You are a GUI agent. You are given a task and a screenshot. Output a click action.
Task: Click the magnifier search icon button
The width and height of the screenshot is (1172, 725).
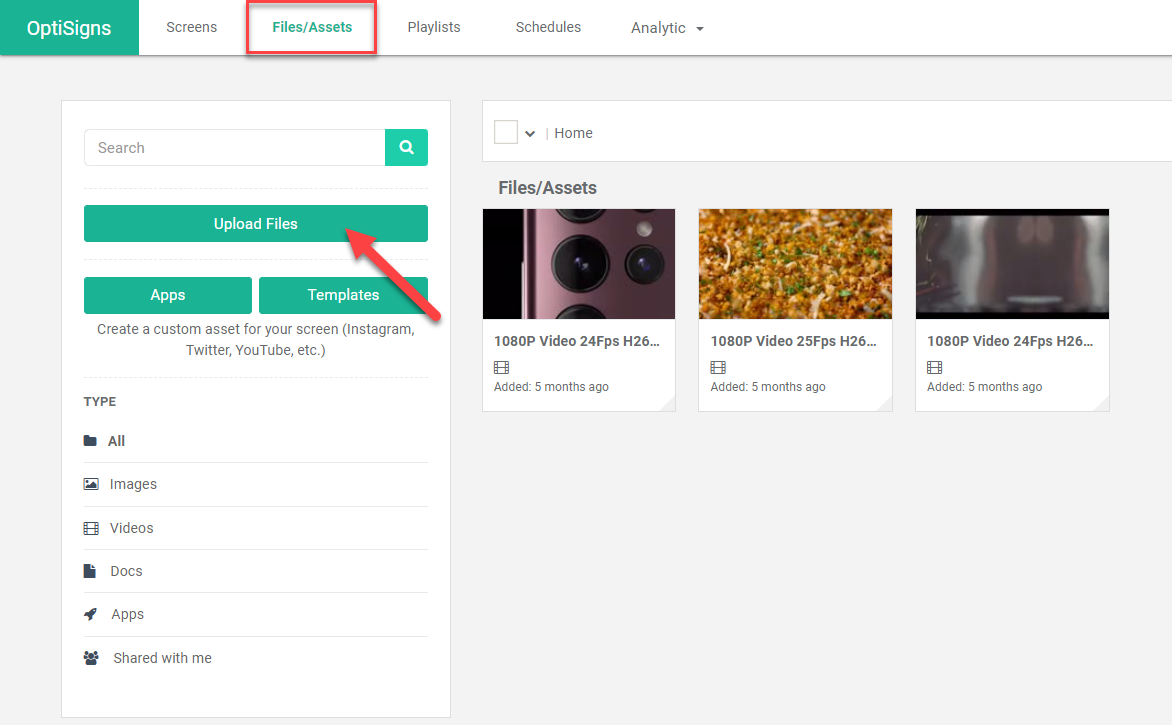(406, 148)
